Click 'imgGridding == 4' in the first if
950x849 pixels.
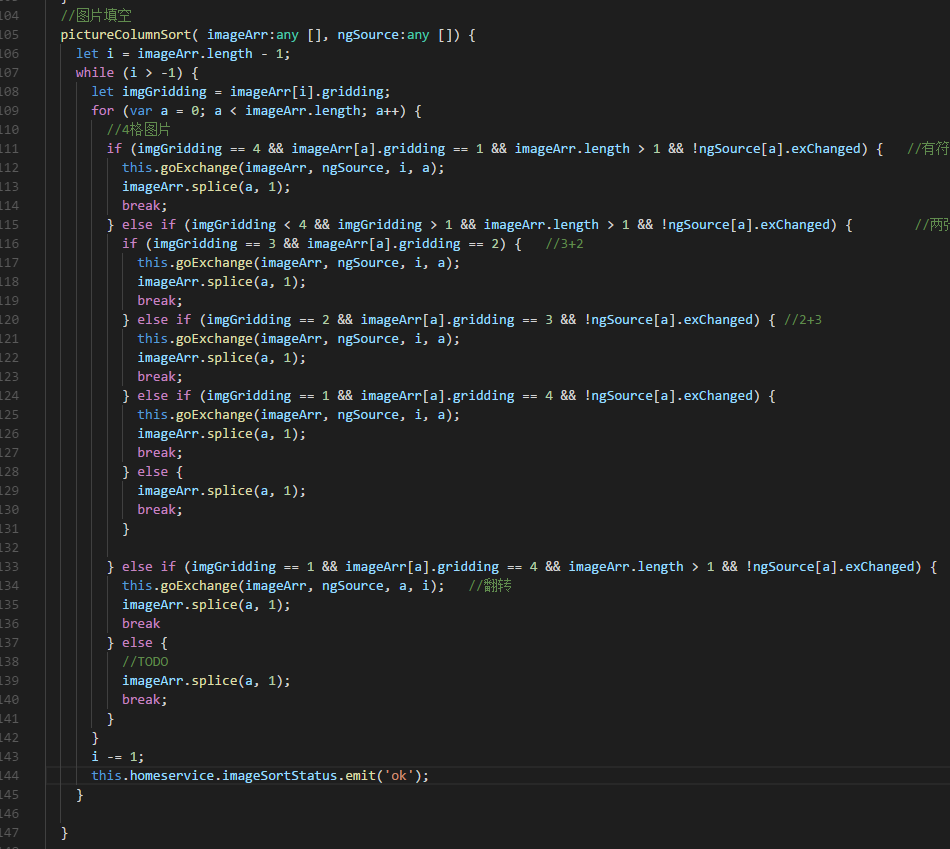point(199,149)
